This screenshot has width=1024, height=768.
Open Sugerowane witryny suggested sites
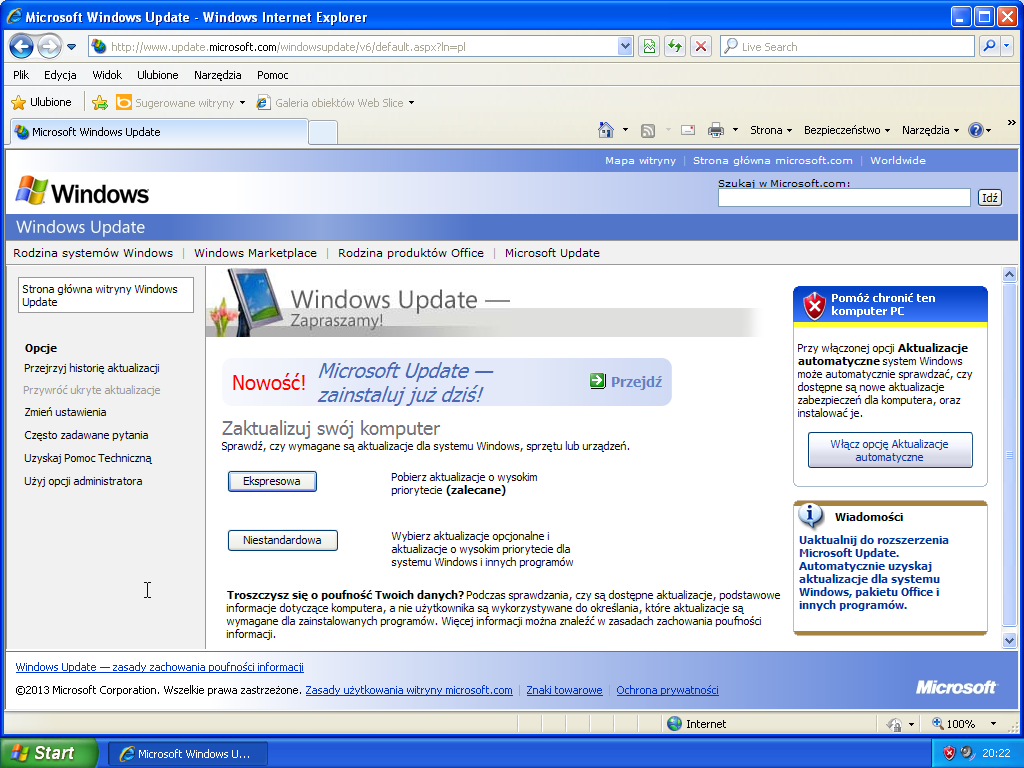click(x=180, y=103)
